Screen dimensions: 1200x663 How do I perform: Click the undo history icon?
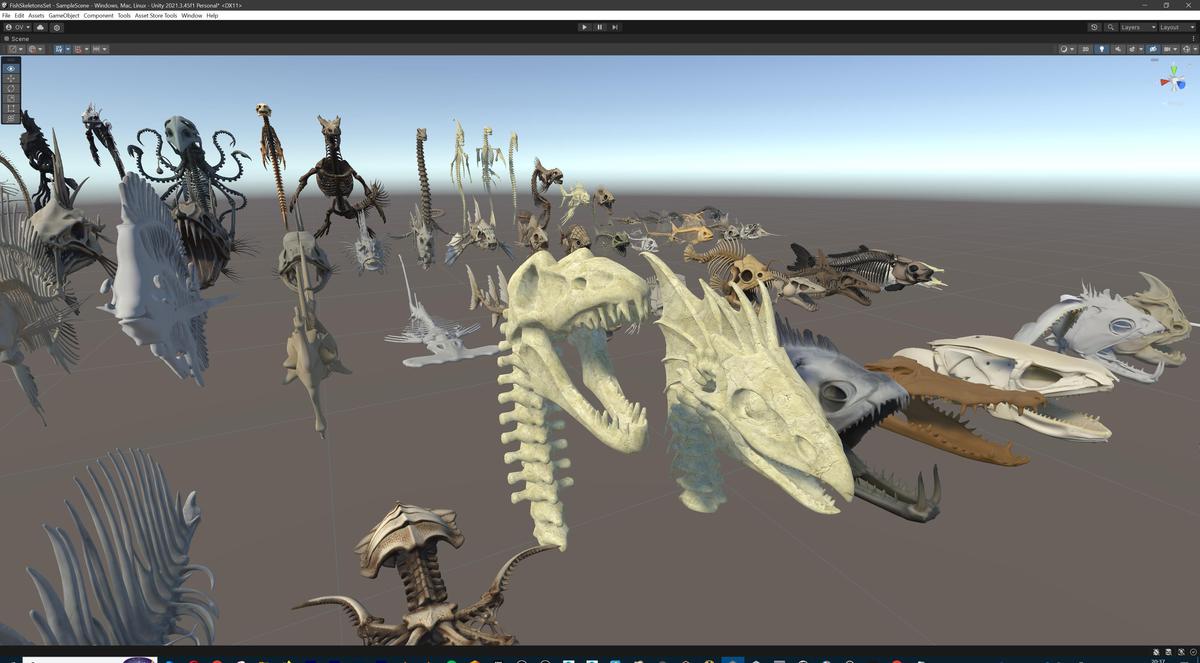[1094, 27]
